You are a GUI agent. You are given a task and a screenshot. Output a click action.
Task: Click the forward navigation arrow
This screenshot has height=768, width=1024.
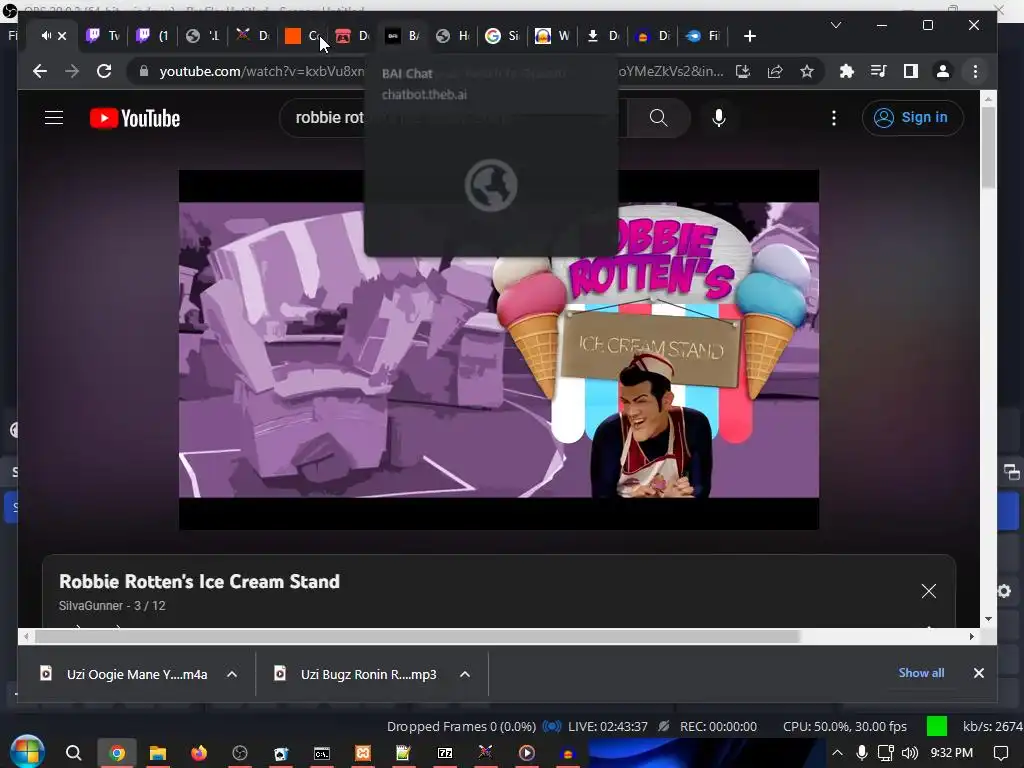72,71
